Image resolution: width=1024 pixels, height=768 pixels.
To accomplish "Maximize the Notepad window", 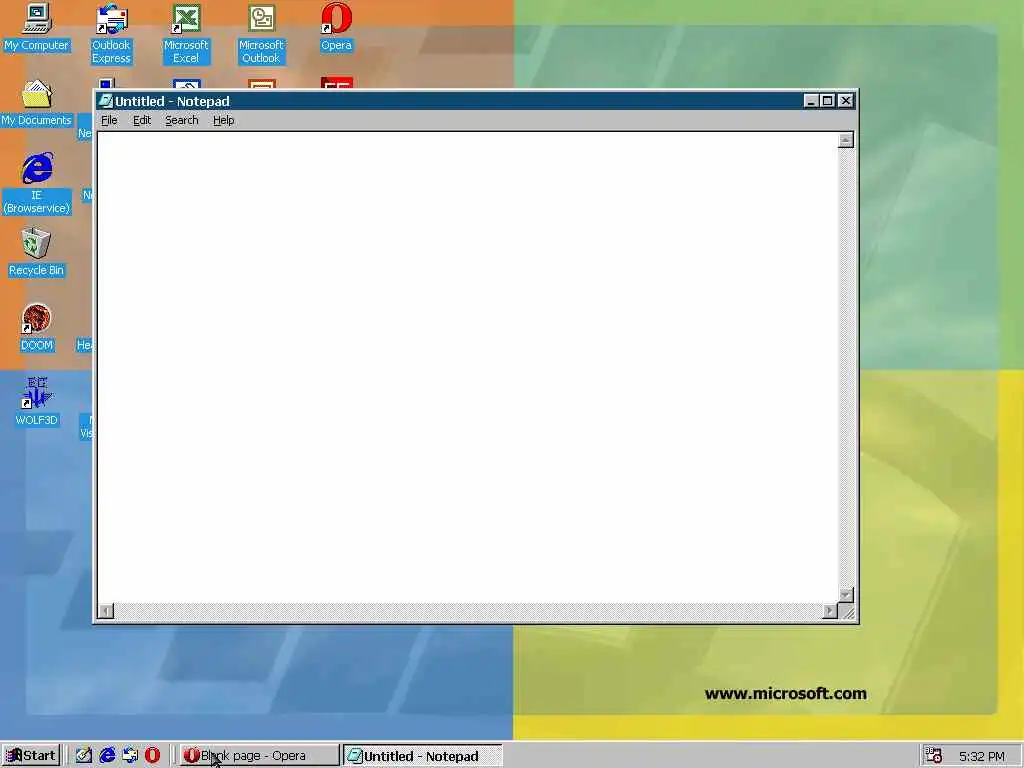I will 827,101.
